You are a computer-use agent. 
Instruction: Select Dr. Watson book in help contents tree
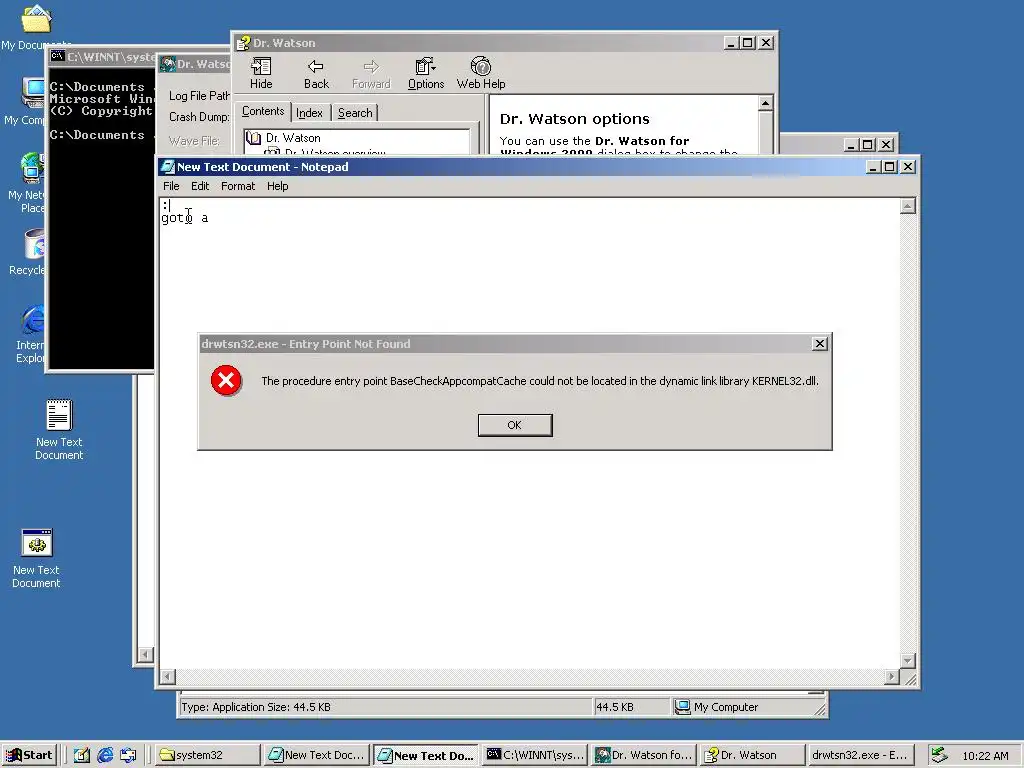coord(293,138)
